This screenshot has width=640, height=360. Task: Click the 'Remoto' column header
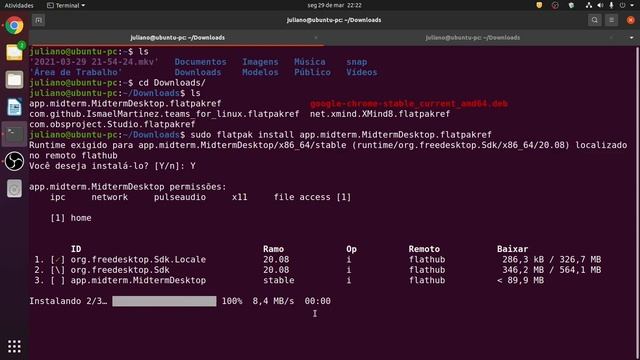[x=424, y=249]
